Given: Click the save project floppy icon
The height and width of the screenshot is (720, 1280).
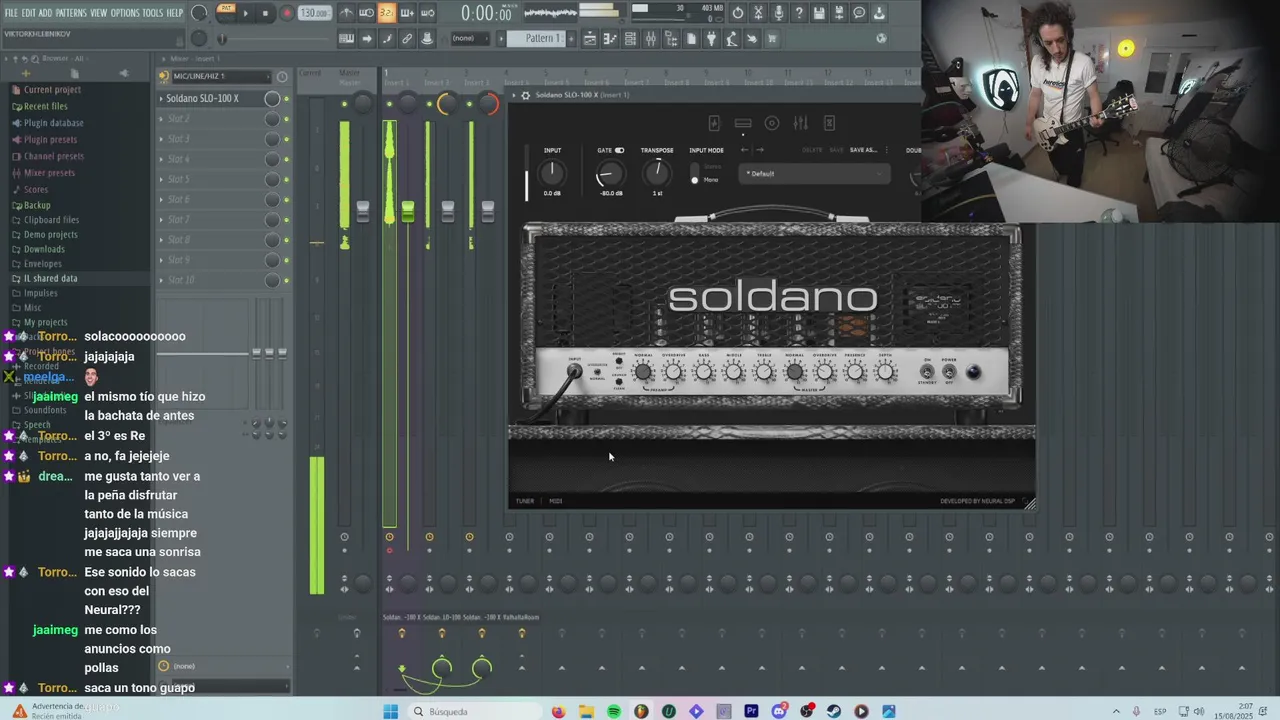Looking at the screenshot, I should point(818,13).
